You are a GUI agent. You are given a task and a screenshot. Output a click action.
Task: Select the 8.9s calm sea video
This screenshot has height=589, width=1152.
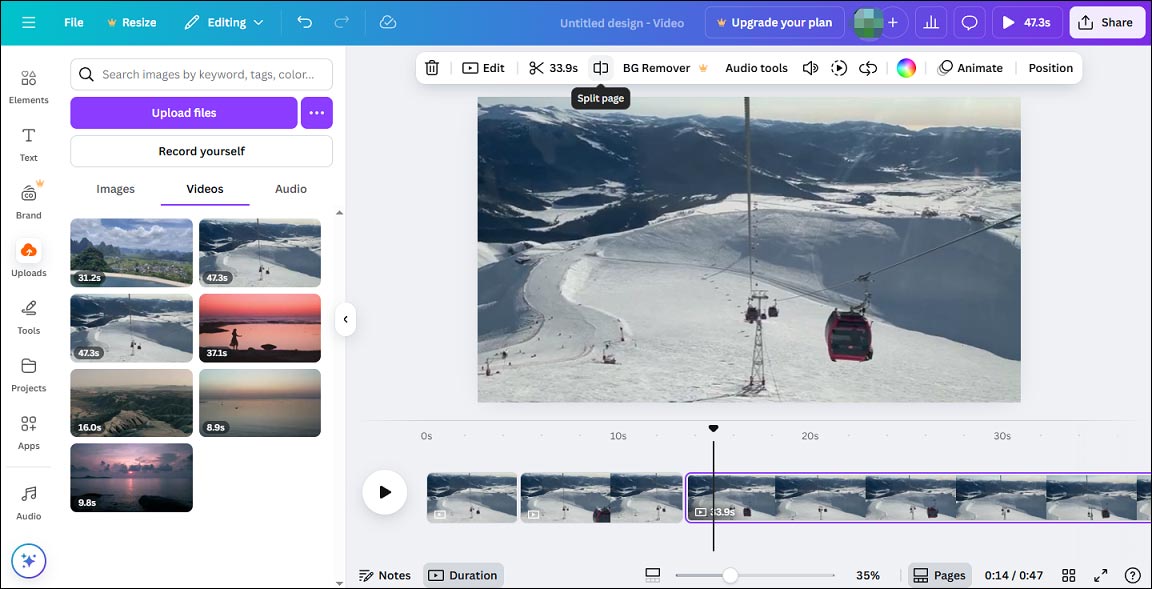click(x=260, y=402)
